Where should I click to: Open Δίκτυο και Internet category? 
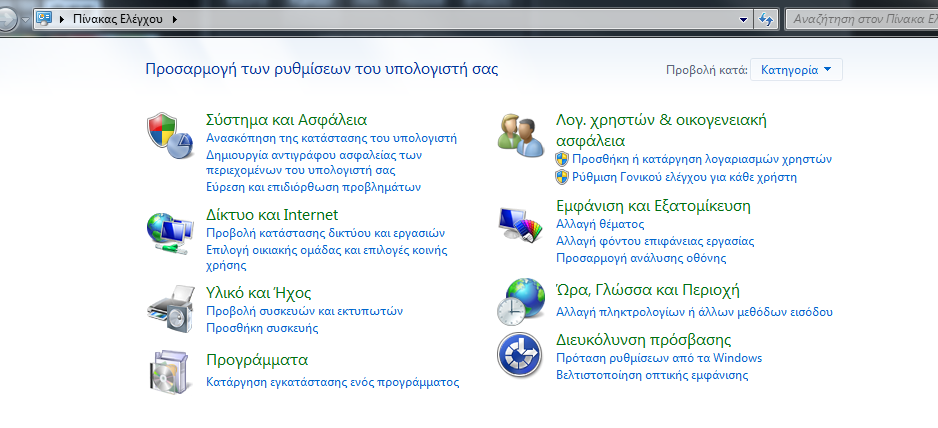click(272, 214)
